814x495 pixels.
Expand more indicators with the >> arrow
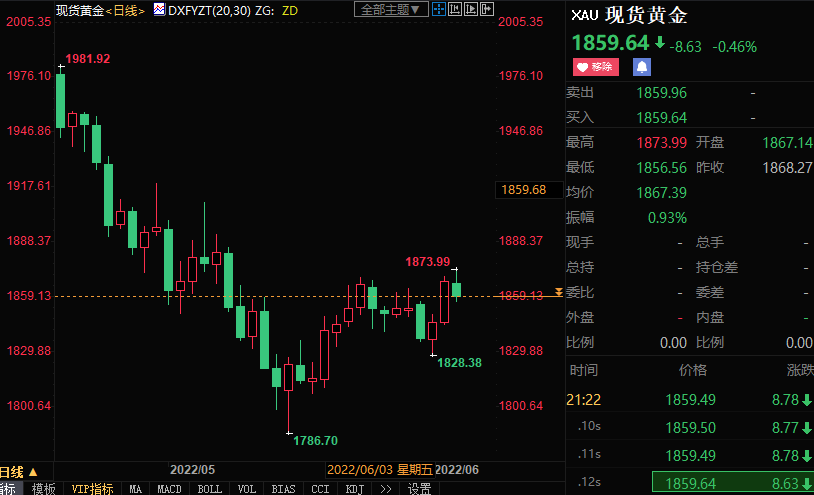tap(386, 489)
